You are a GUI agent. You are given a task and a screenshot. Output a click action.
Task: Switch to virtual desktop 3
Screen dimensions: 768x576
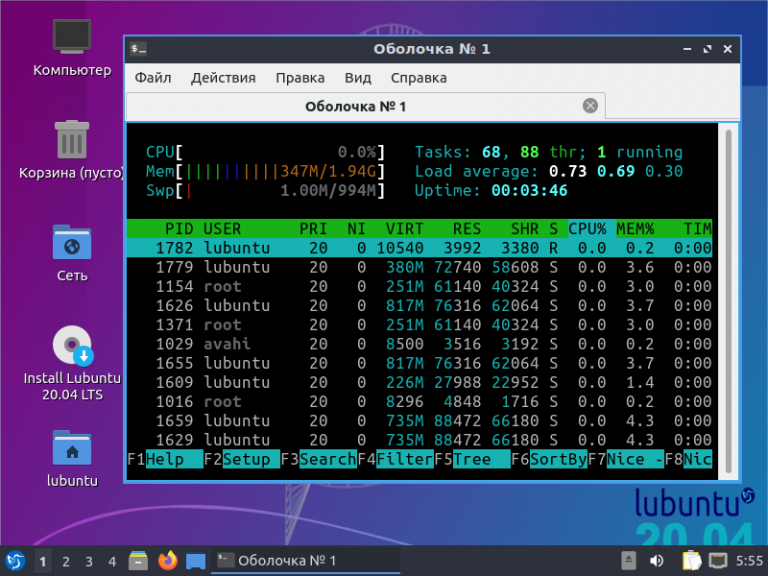(89, 561)
